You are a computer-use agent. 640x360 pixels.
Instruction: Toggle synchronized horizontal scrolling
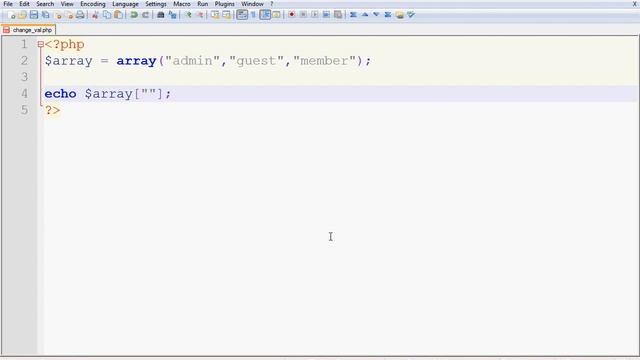226,15
